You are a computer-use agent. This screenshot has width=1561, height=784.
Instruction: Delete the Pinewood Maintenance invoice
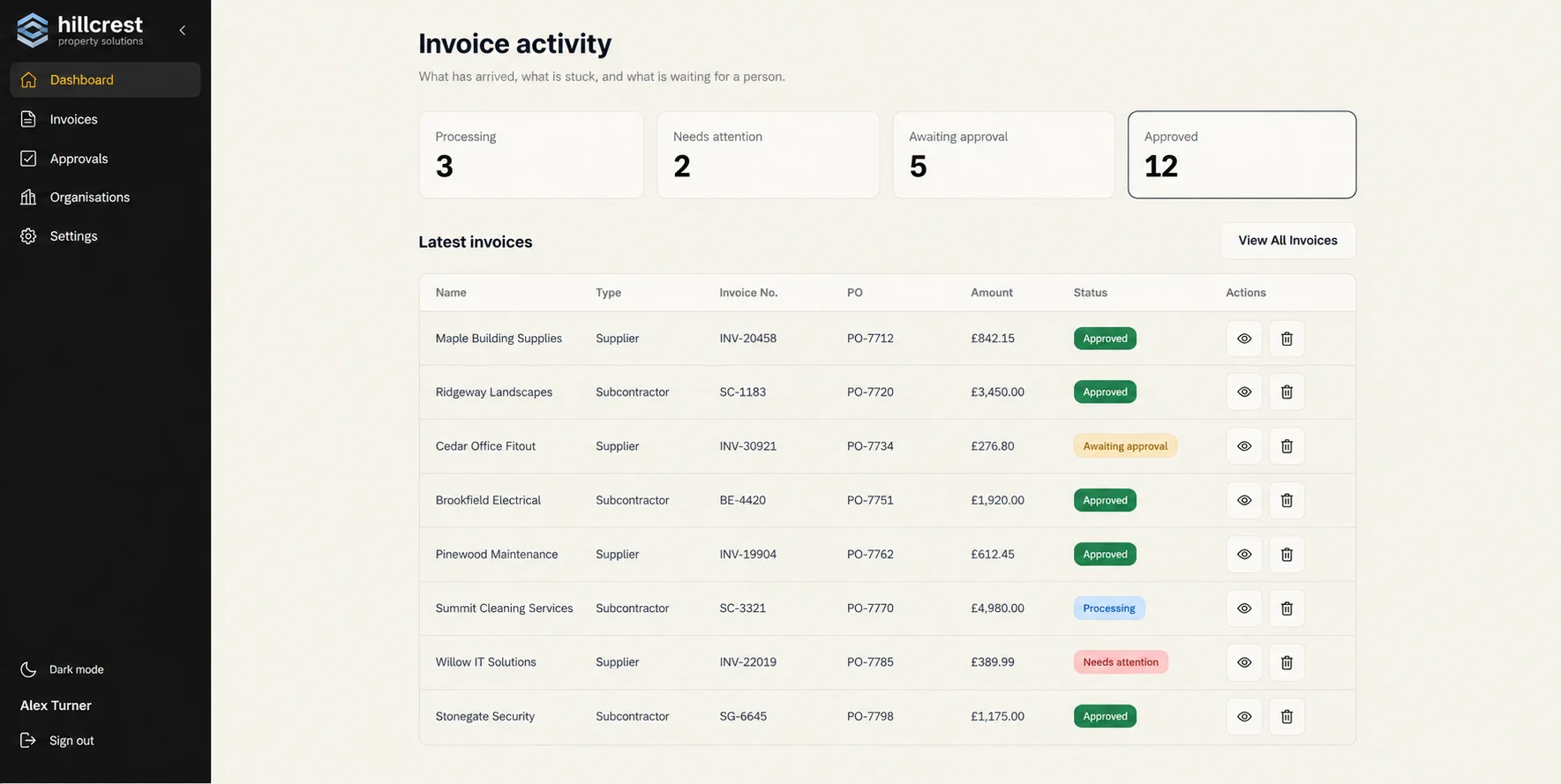point(1287,555)
